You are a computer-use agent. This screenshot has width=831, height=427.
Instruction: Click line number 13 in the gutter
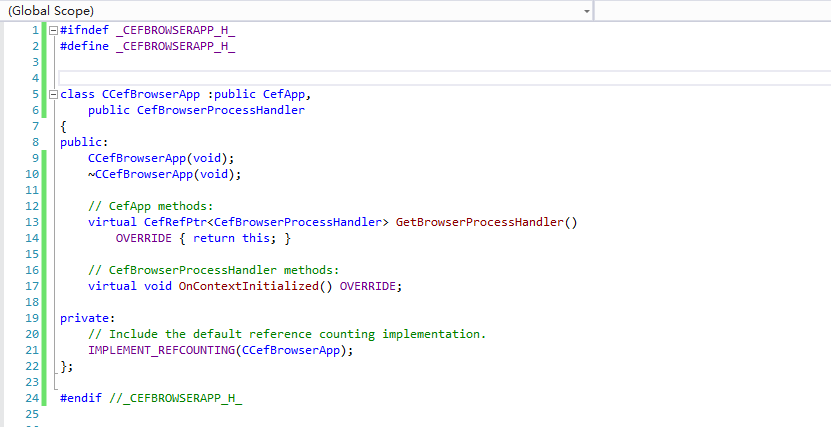pyautogui.click(x=32, y=222)
